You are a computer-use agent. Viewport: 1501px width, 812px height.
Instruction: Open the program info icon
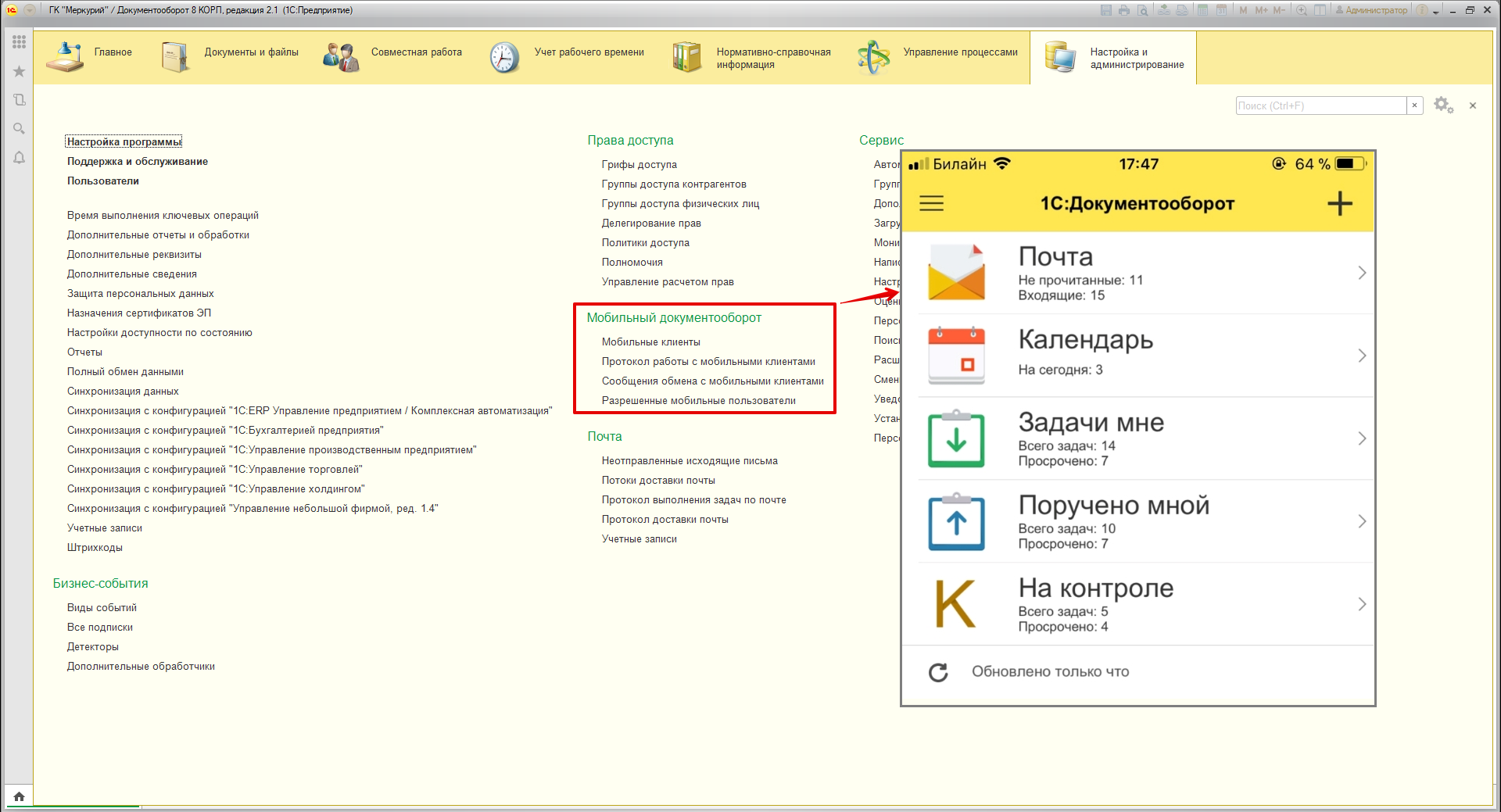click(x=1422, y=10)
